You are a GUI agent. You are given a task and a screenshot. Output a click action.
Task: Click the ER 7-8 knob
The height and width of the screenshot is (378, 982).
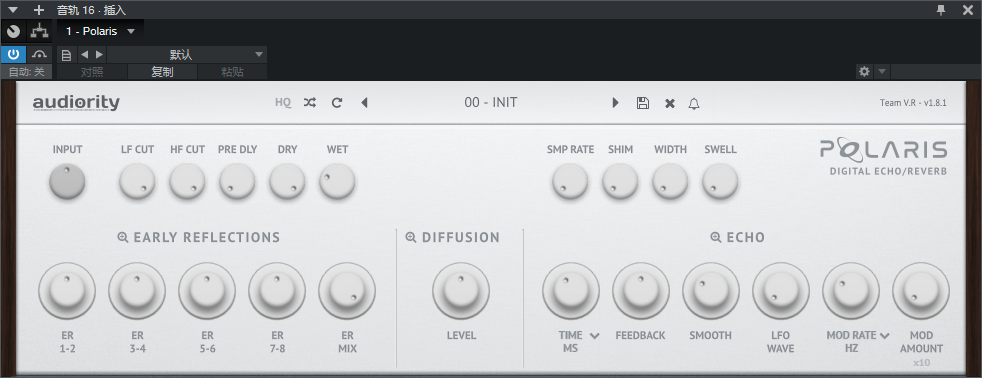point(277,291)
